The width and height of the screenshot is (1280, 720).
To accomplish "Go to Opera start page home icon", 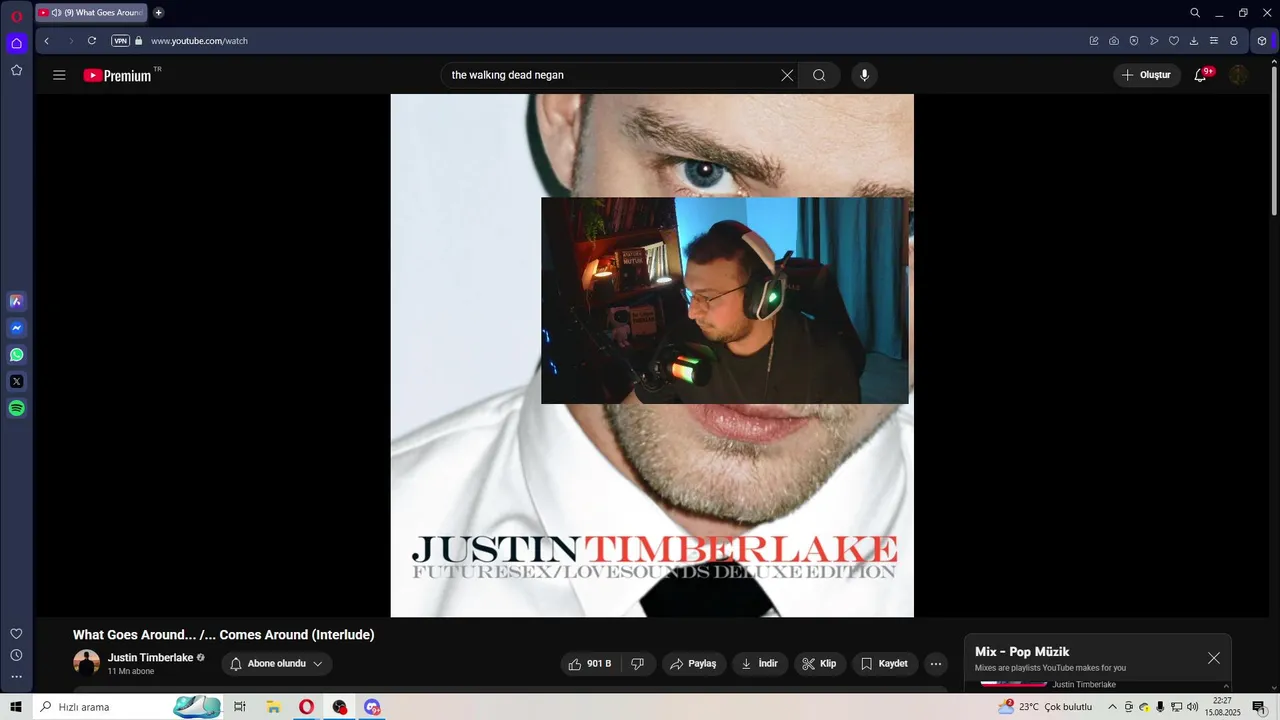I will (16, 43).
